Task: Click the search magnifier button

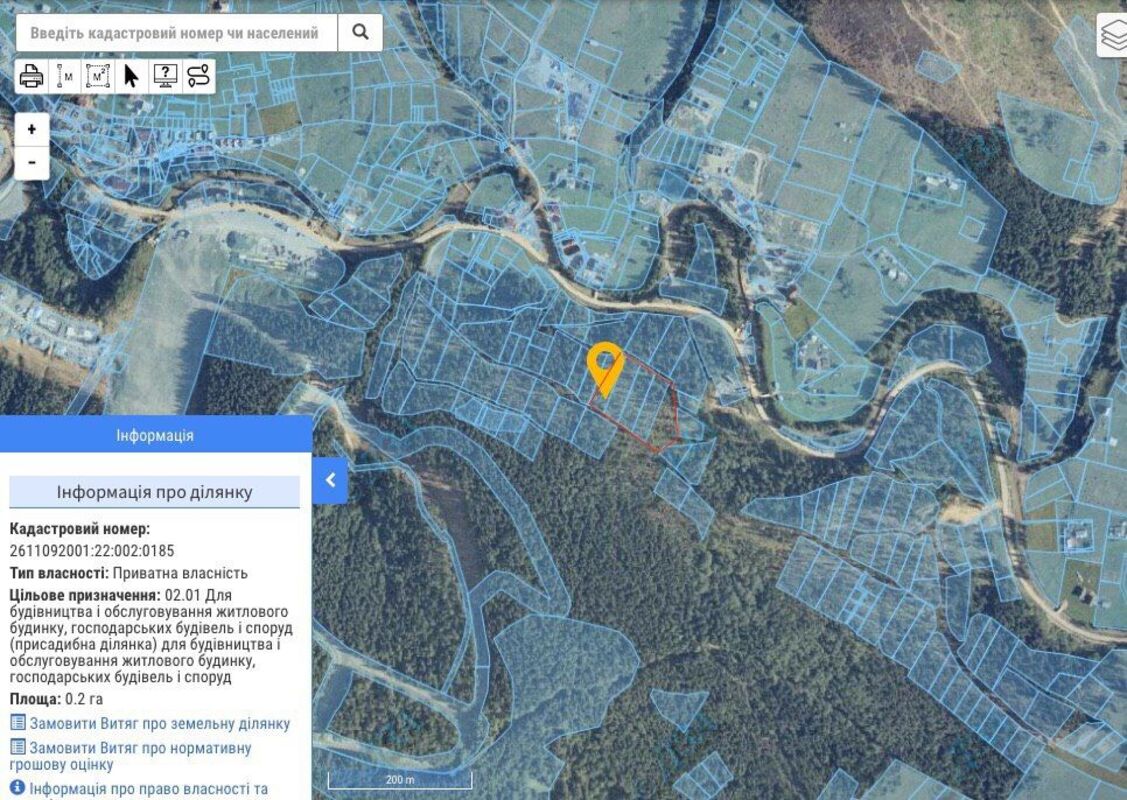Action: pyautogui.click(x=359, y=33)
